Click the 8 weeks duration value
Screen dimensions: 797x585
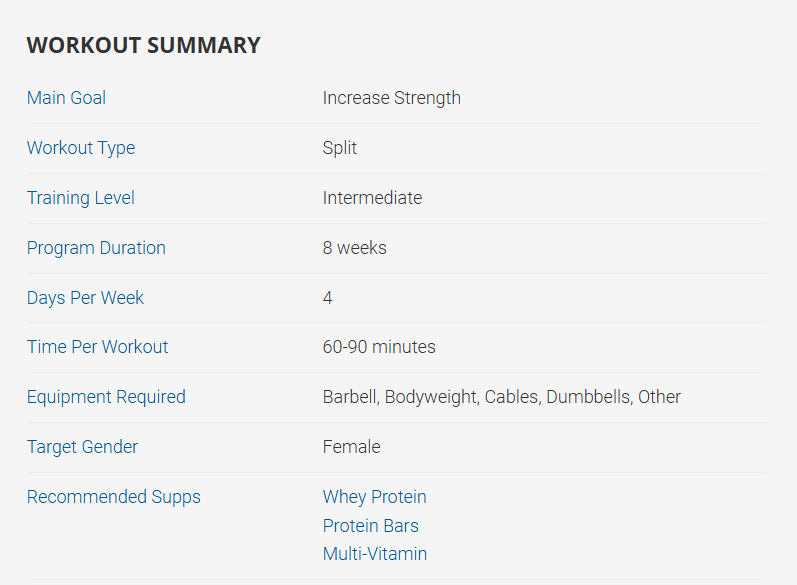pyautogui.click(x=354, y=248)
